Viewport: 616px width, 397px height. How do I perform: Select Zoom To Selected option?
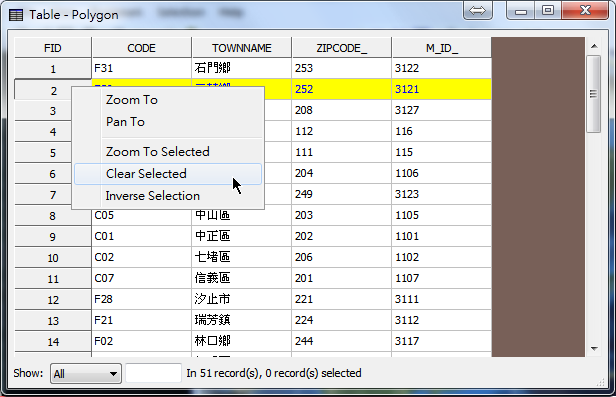click(158, 152)
